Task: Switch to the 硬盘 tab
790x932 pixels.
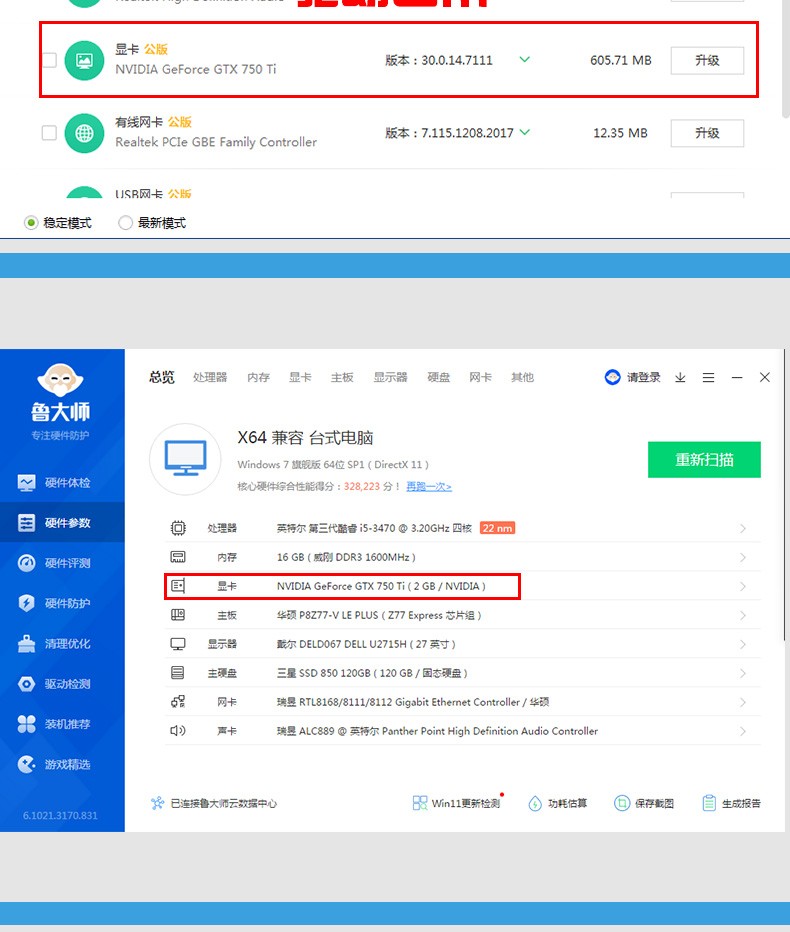Action: 439,377
